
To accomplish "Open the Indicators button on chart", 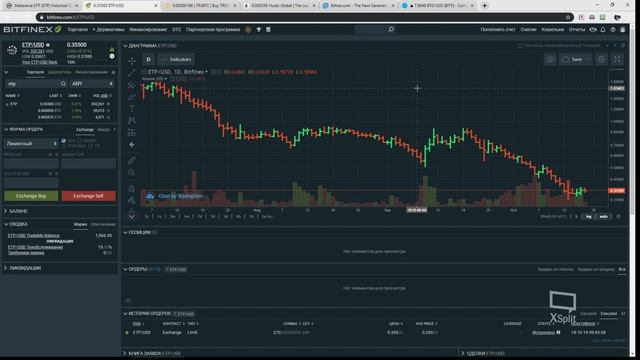I will [x=176, y=60].
